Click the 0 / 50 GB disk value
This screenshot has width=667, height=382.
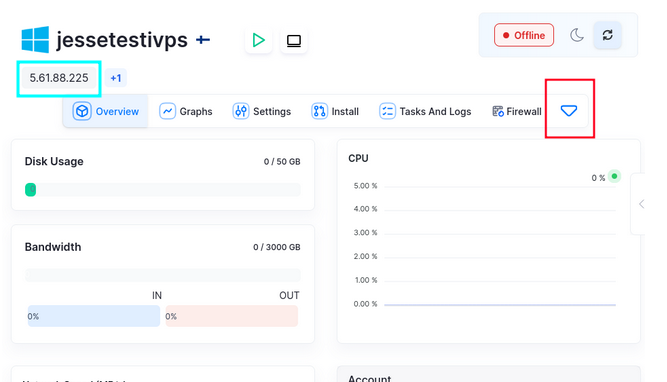(282, 162)
